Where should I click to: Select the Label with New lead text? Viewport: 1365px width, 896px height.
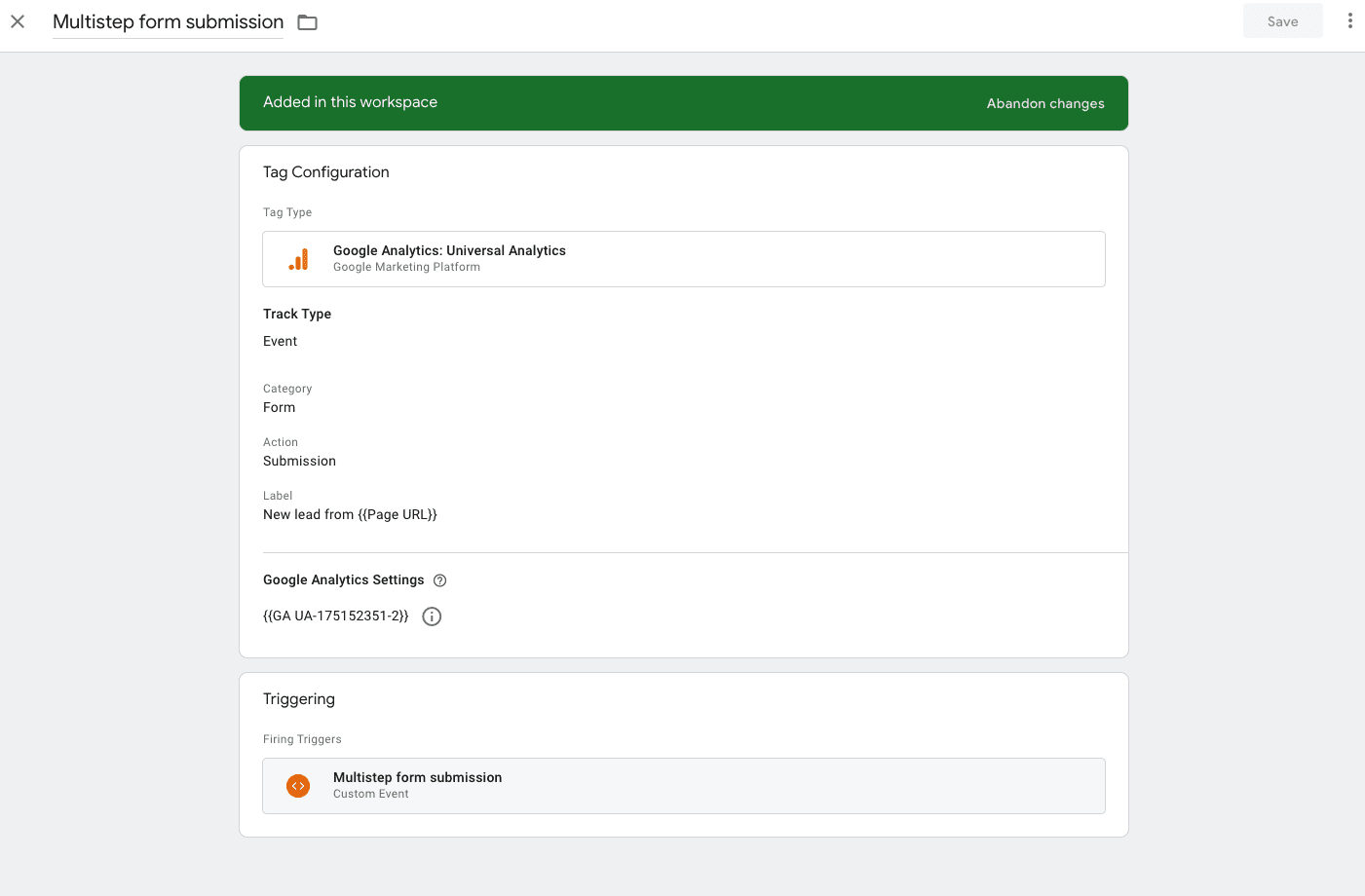click(350, 513)
